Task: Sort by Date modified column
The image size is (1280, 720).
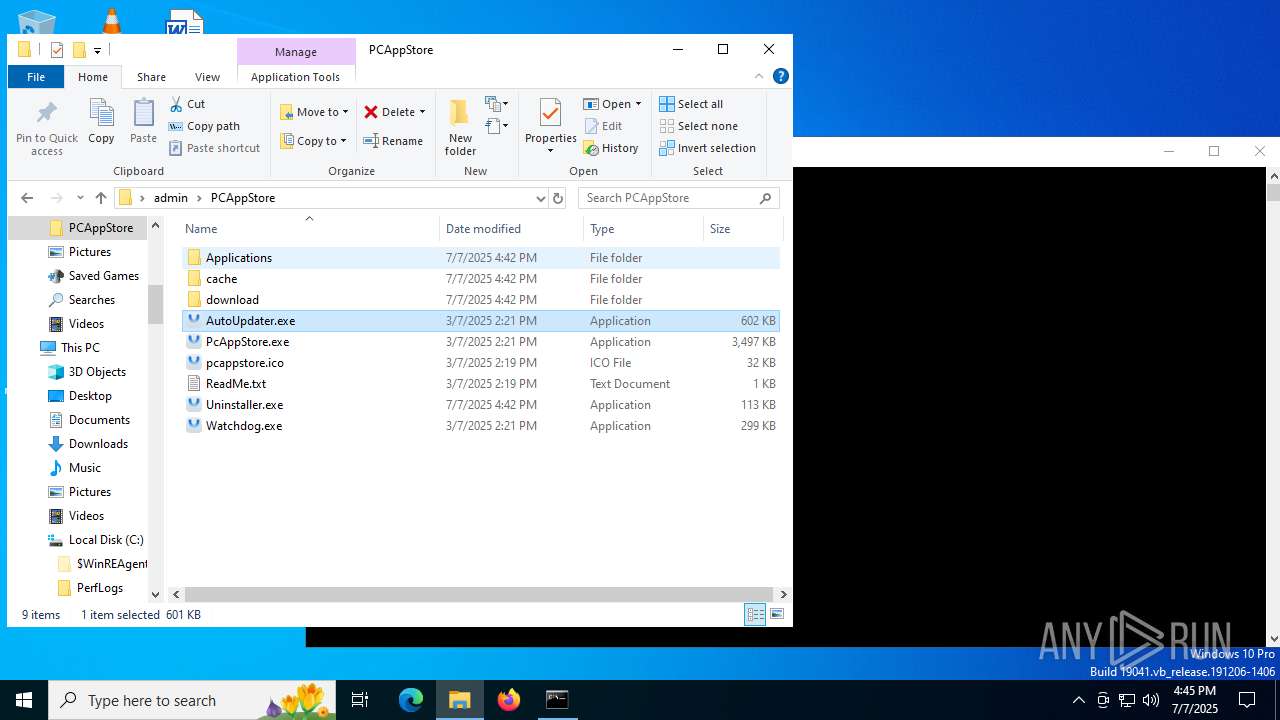Action: click(x=511, y=229)
